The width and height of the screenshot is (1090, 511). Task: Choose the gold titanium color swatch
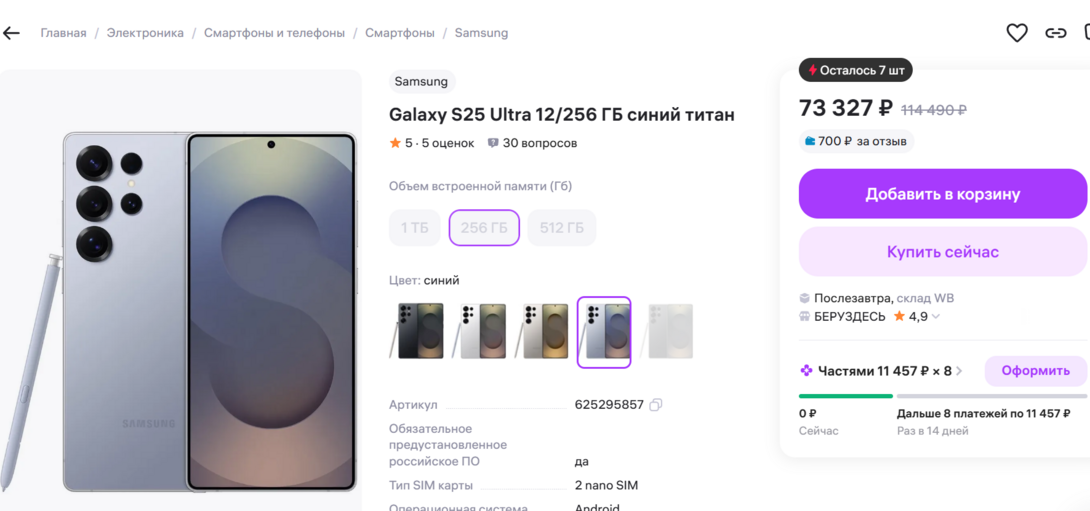[x=542, y=331]
